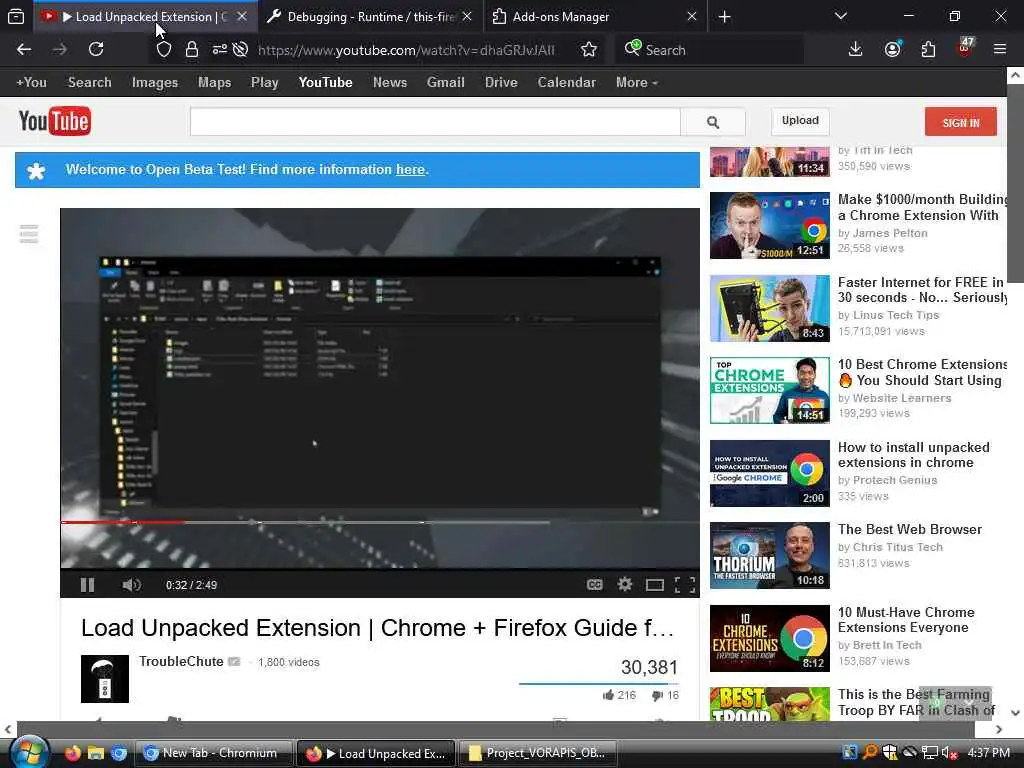
Task: Open the TroubleChute channel name link
Action: click(181, 662)
